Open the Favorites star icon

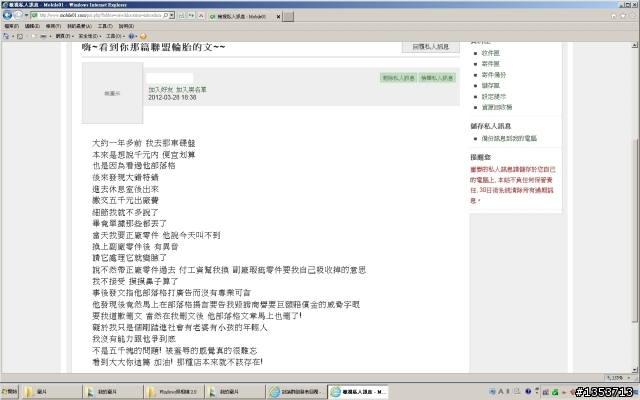[623, 16]
